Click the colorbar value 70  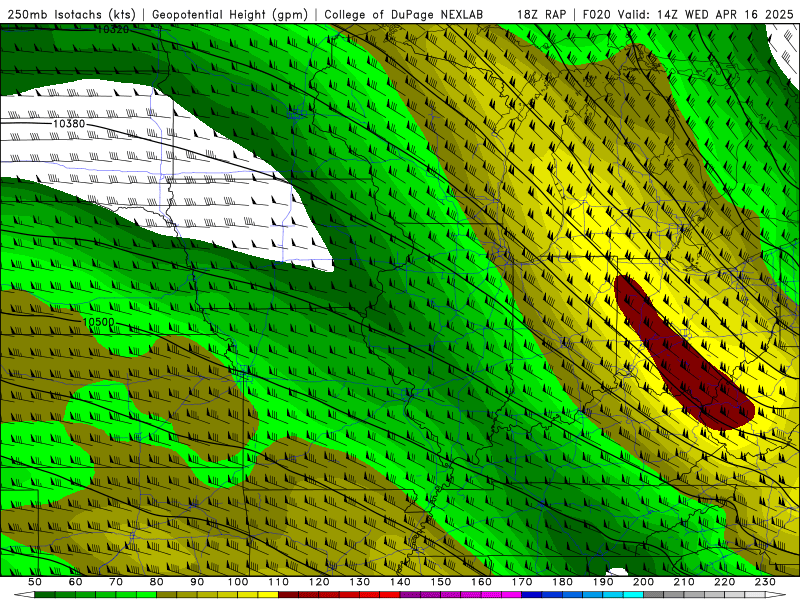(116, 582)
